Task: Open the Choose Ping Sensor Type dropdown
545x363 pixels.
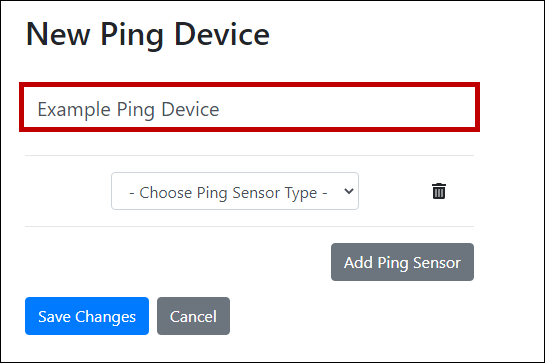Action: pyautogui.click(x=235, y=191)
